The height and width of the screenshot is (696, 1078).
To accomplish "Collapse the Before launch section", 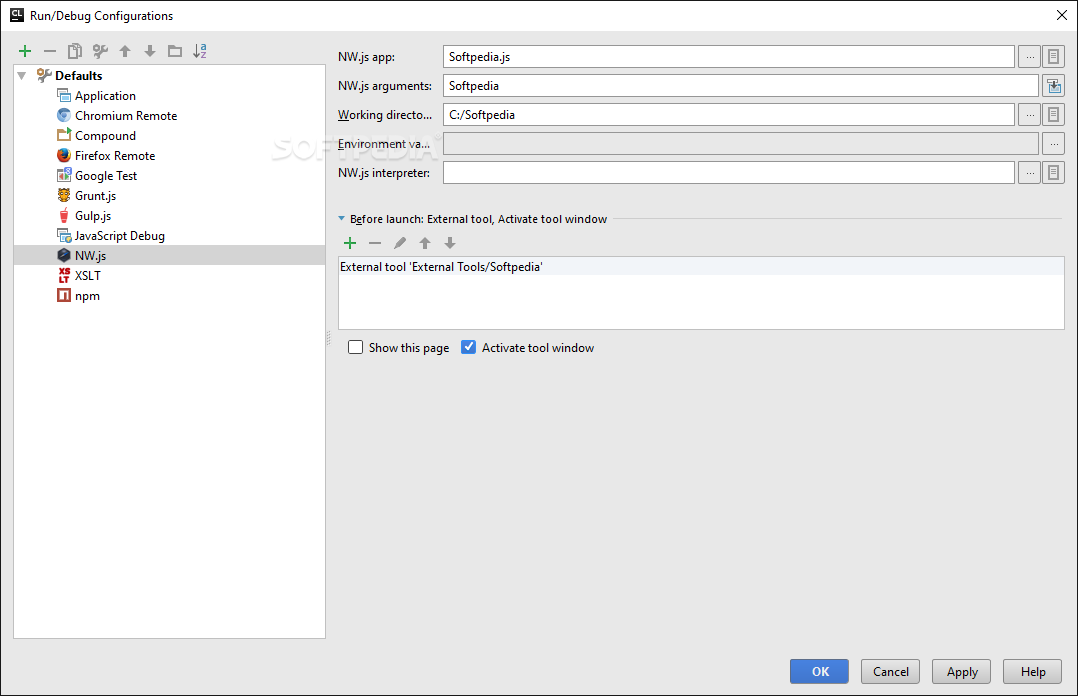I will coord(342,219).
